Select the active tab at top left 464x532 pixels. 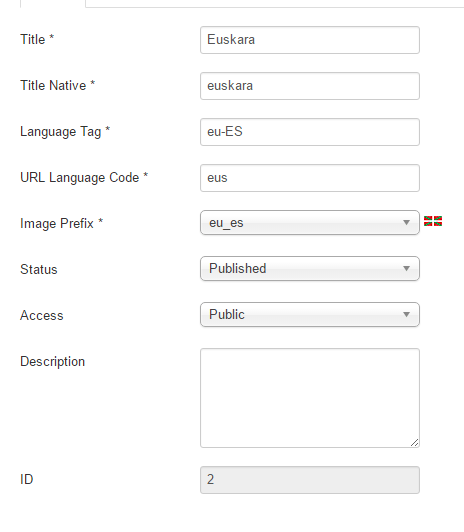53,3
